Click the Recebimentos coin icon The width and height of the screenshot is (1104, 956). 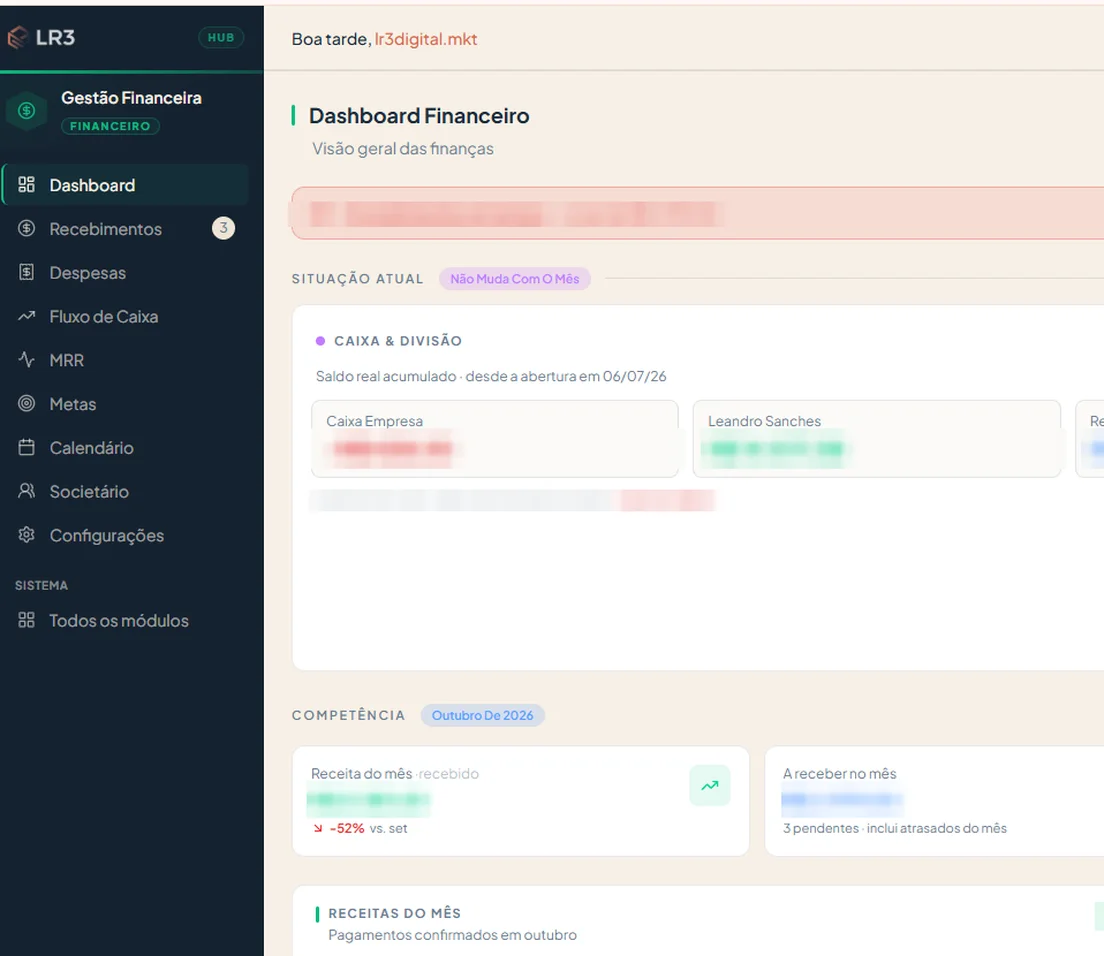[27, 228]
